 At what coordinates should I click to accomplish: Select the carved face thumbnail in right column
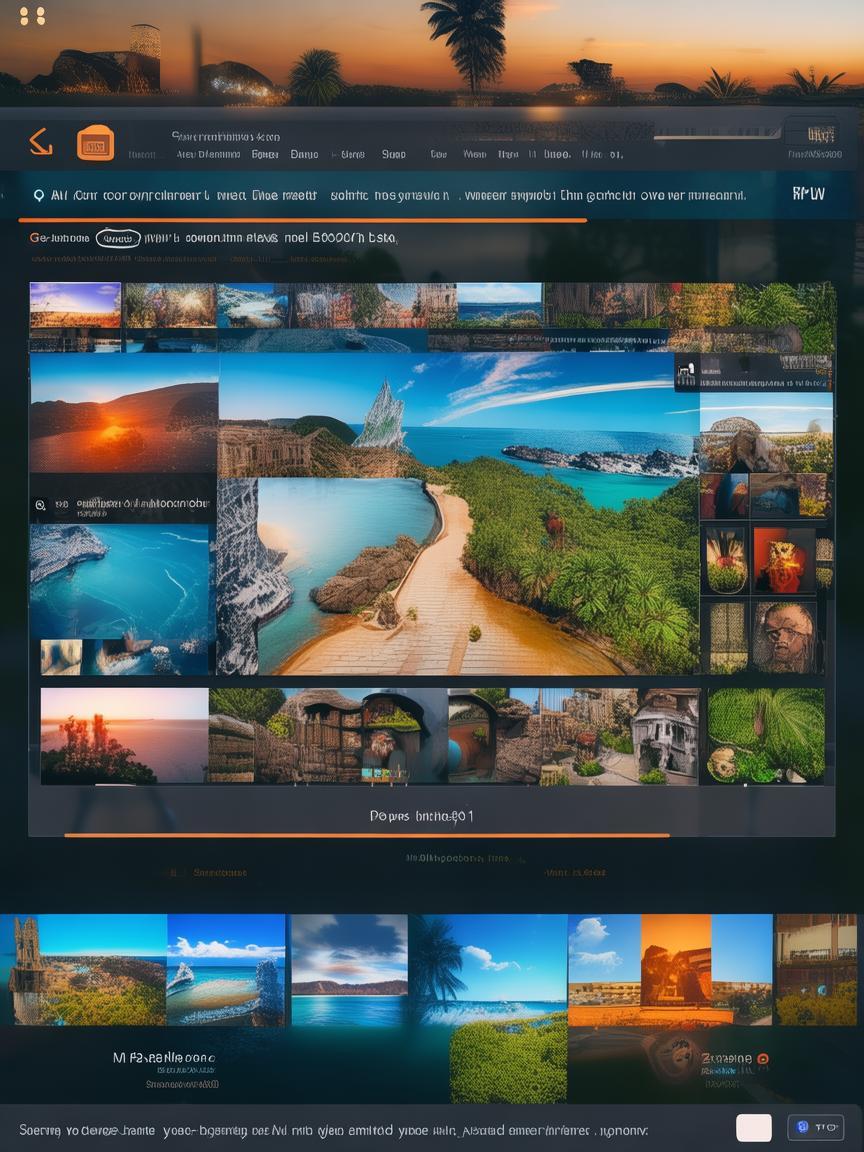783,636
